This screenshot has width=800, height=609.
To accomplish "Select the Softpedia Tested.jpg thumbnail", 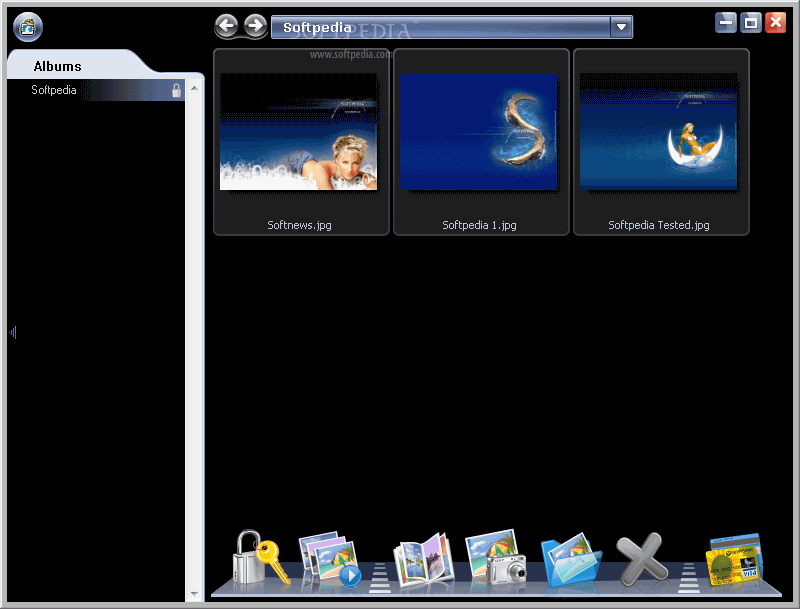I will coord(658,132).
